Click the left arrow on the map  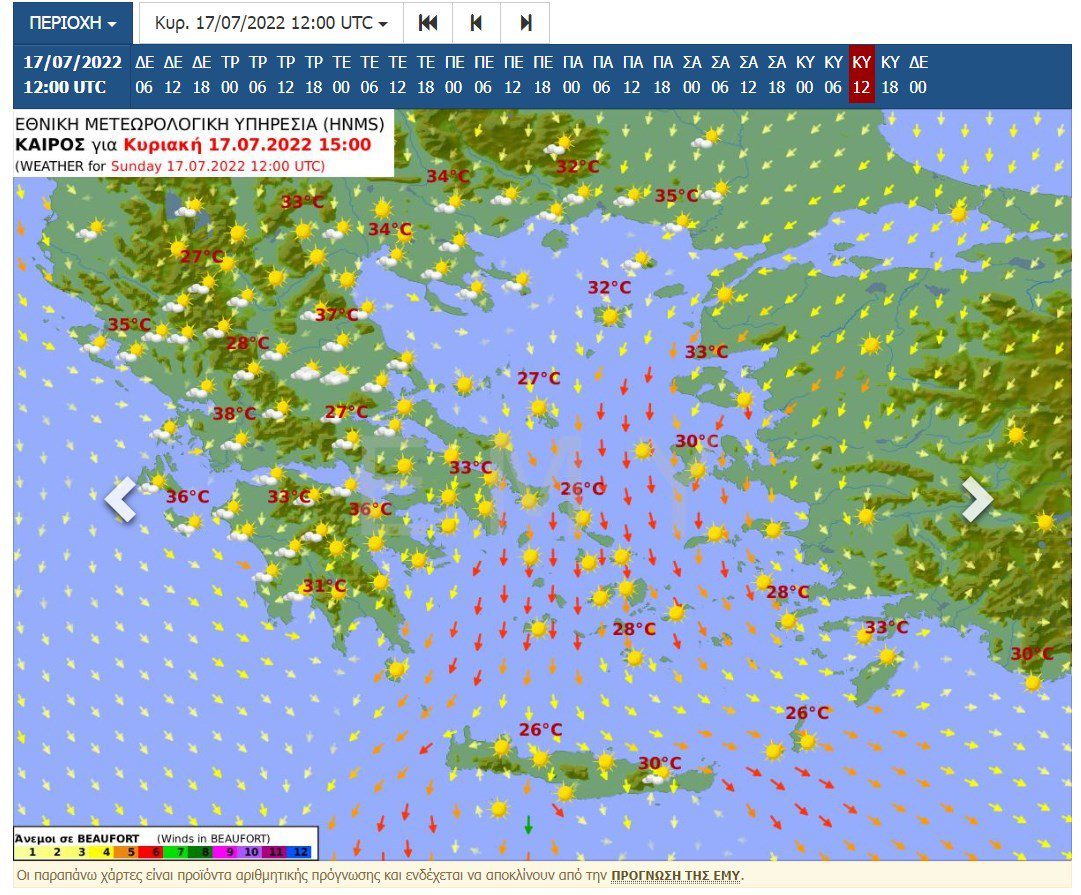[121, 499]
